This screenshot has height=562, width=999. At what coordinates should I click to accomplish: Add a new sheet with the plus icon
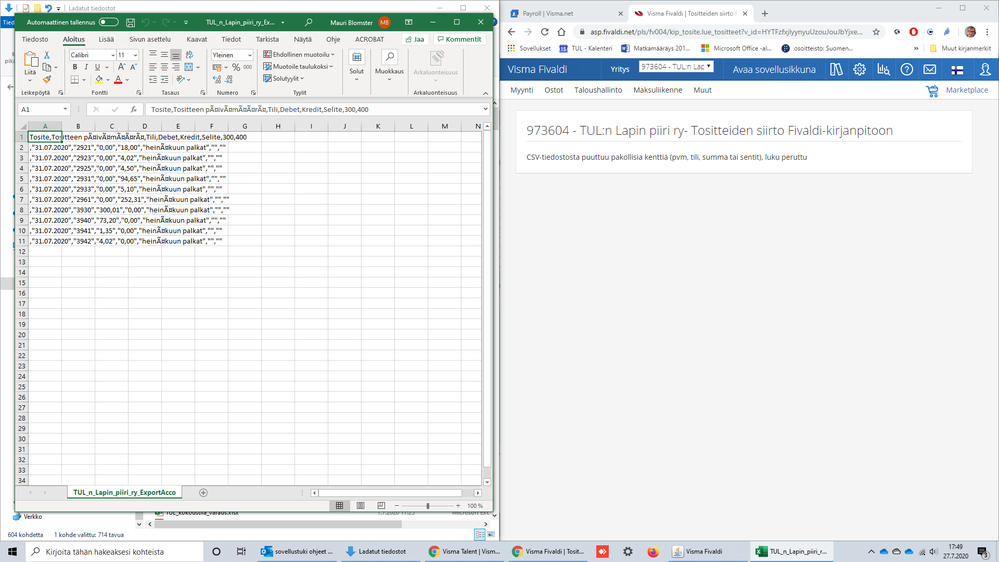(x=203, y=493)
